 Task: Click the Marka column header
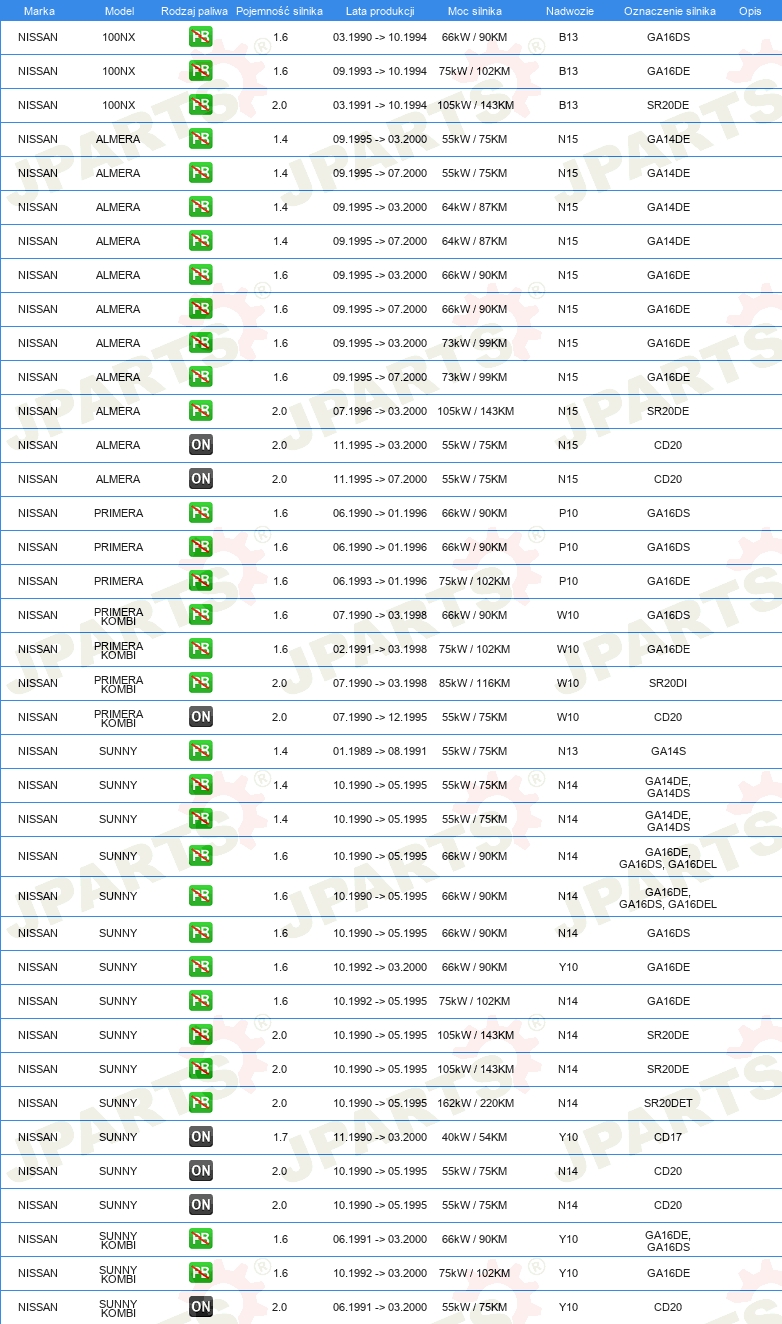coord(39,11)
